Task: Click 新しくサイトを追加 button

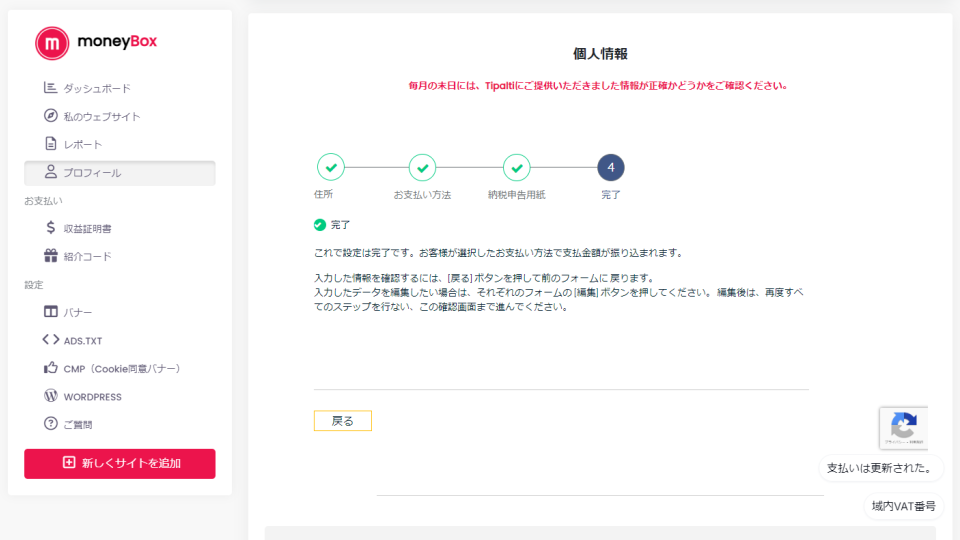Action: tap(120, 463)
